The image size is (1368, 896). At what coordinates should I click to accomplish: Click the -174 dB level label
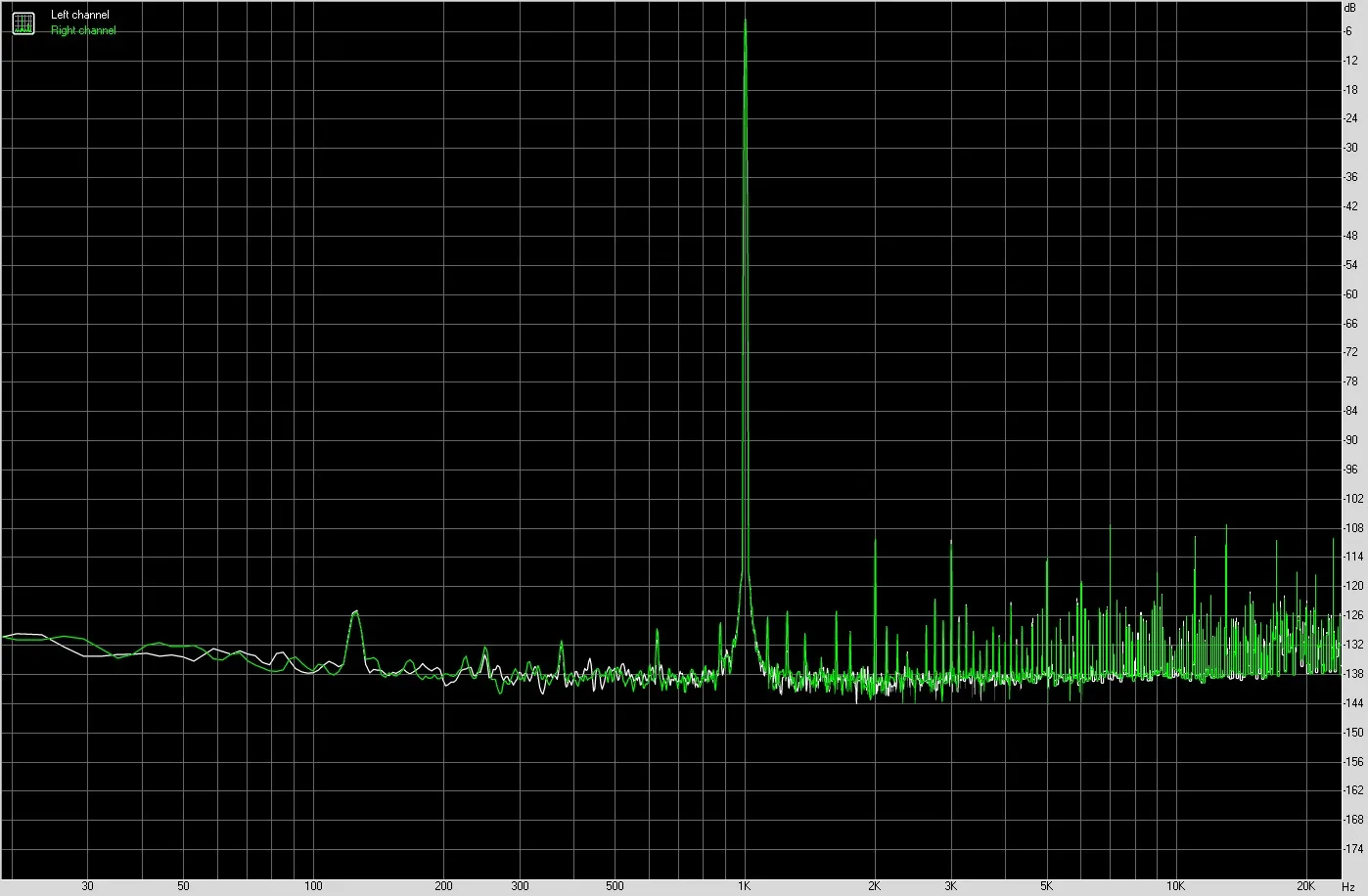pos(1353,849)
